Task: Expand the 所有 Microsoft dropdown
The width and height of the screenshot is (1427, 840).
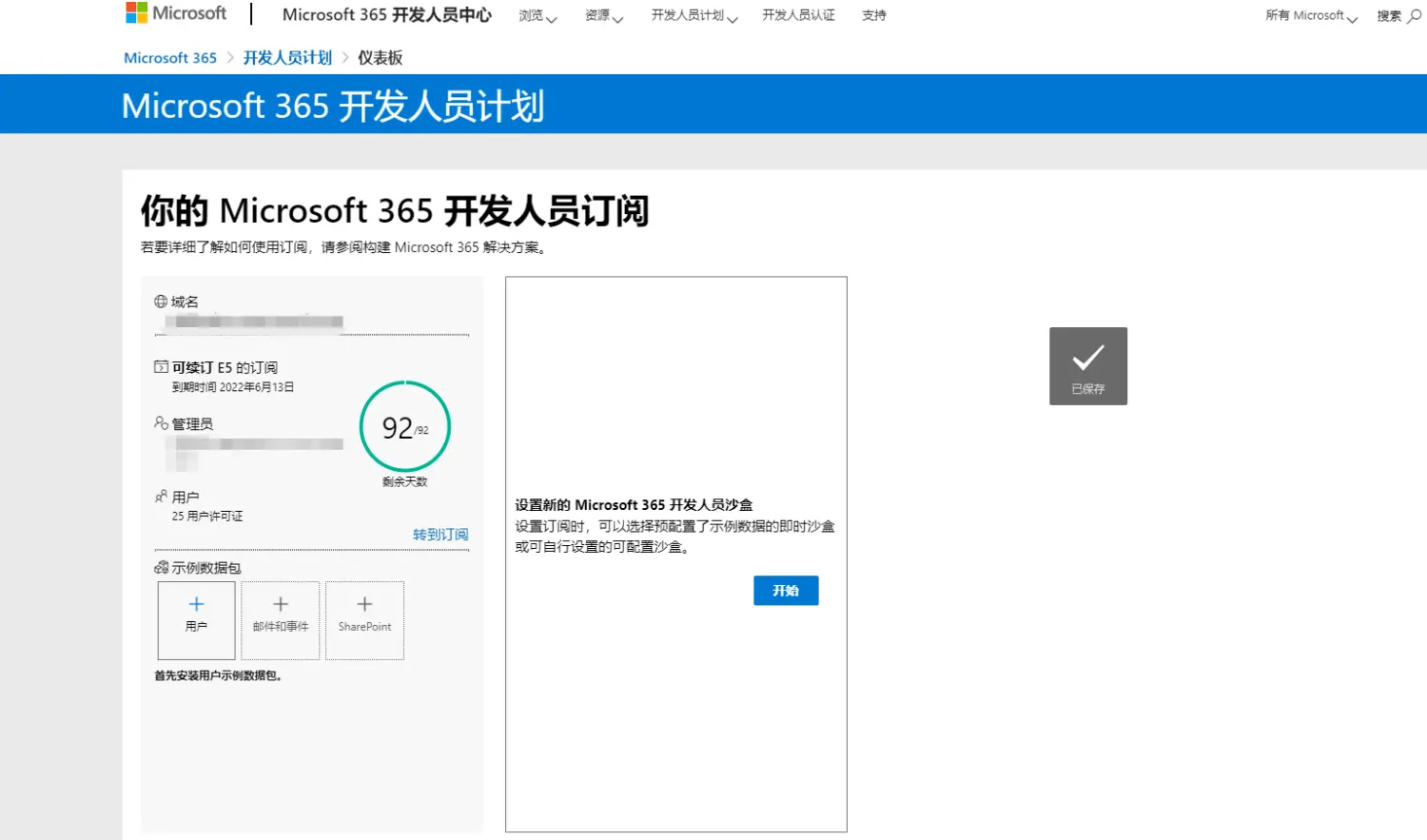Action: [x=1311, y=15]
